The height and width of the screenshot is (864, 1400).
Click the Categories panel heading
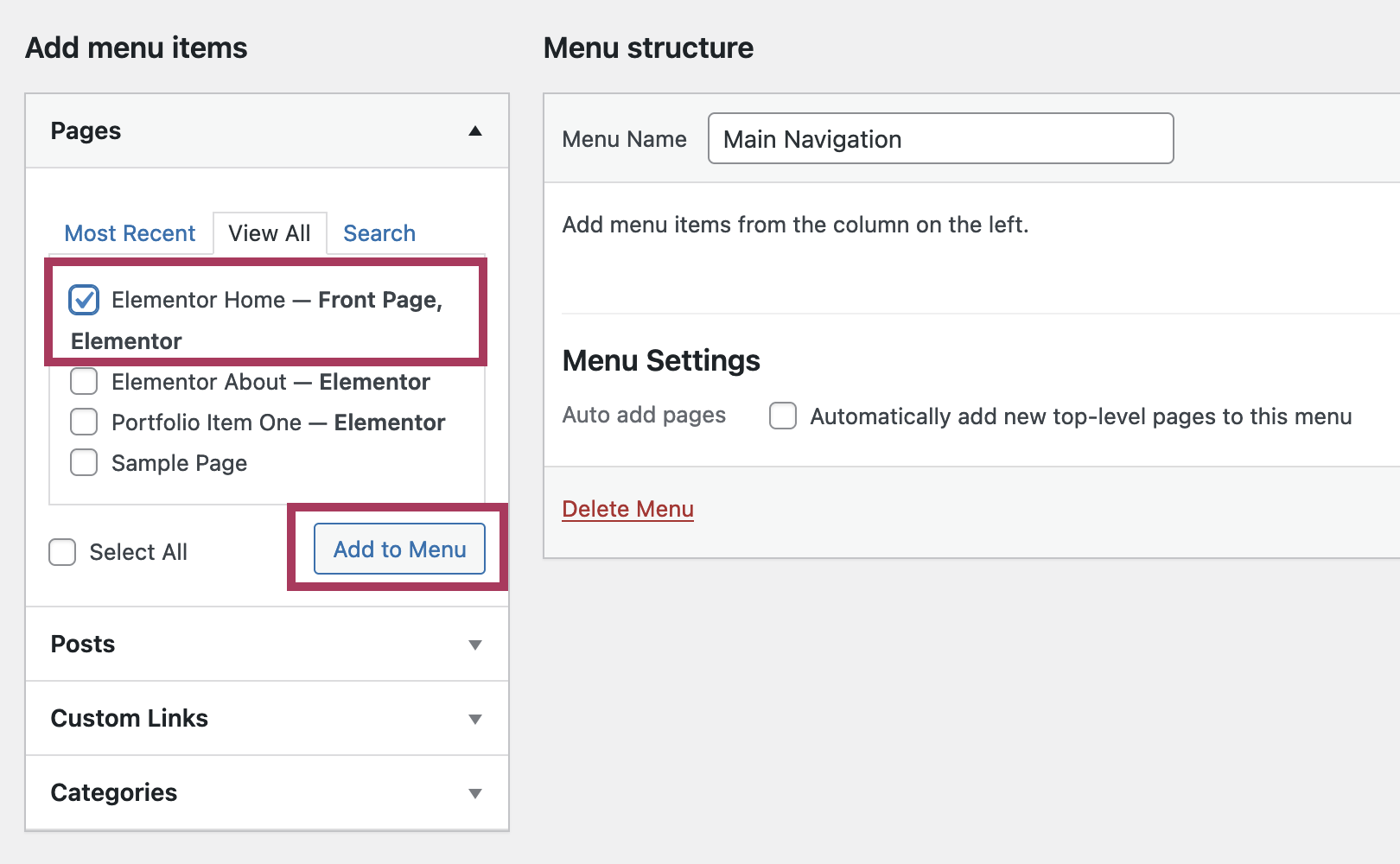[x=114, y=793]
